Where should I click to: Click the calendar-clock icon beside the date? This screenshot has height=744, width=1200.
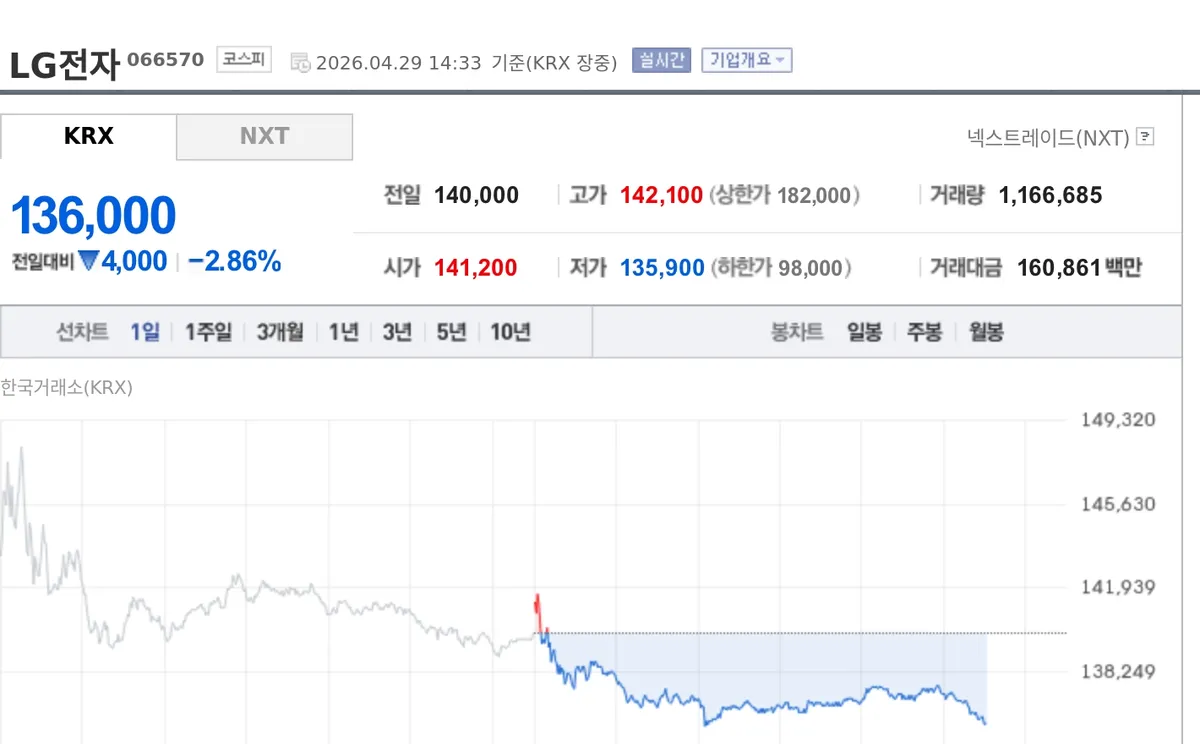tap(300, 63)
